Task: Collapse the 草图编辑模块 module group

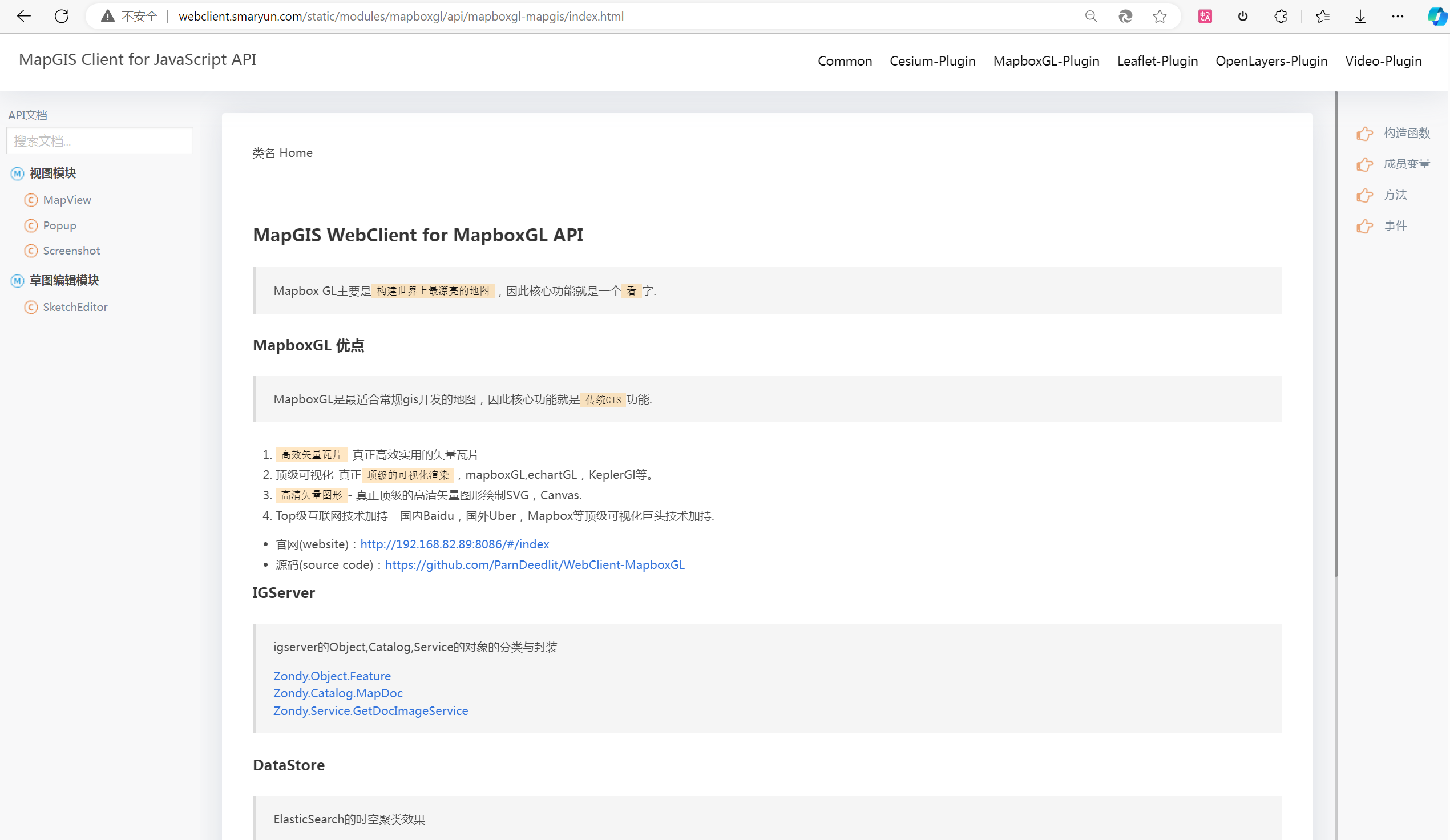Action: click(64, 280)
